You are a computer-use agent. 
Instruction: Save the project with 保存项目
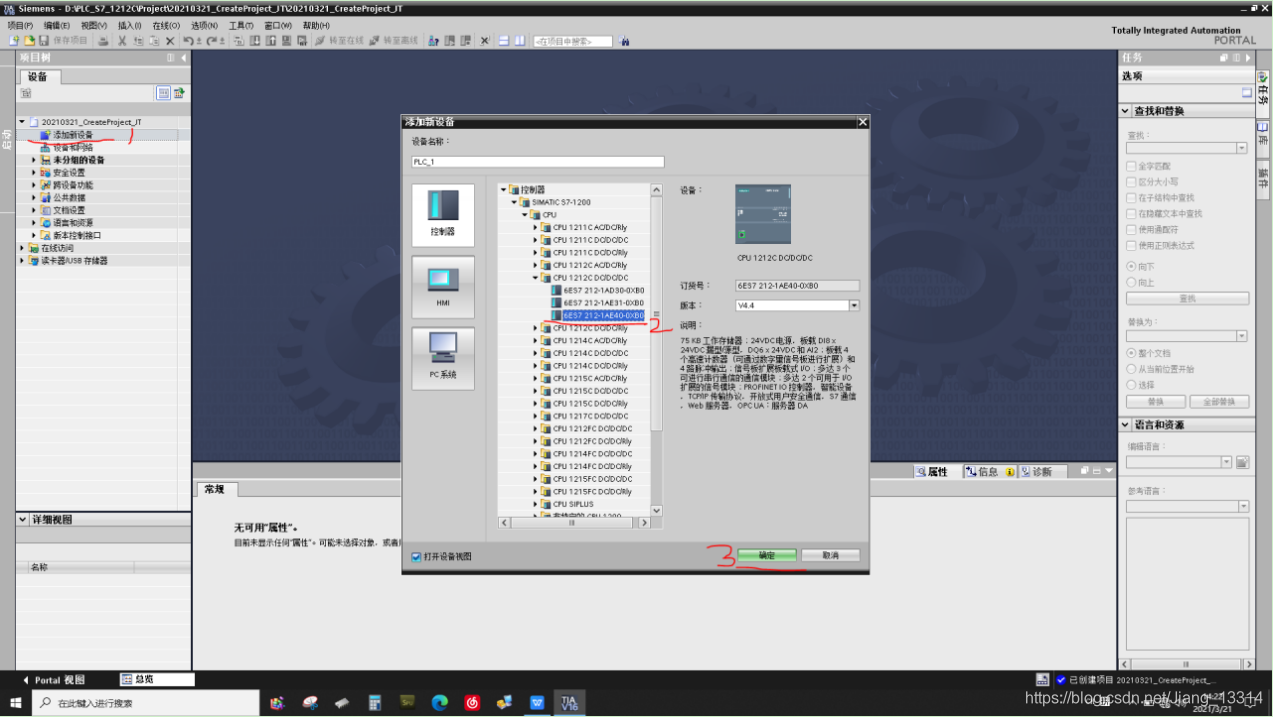(x=64, y=40)
